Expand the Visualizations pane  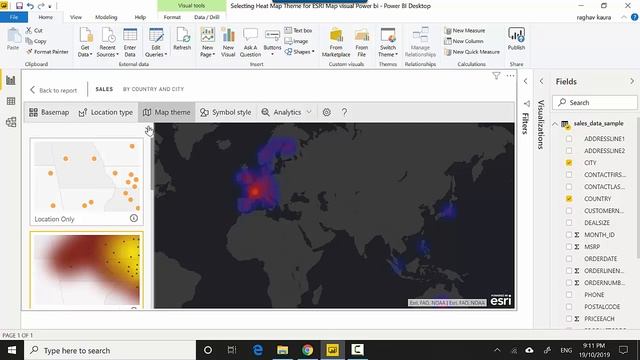542,81
